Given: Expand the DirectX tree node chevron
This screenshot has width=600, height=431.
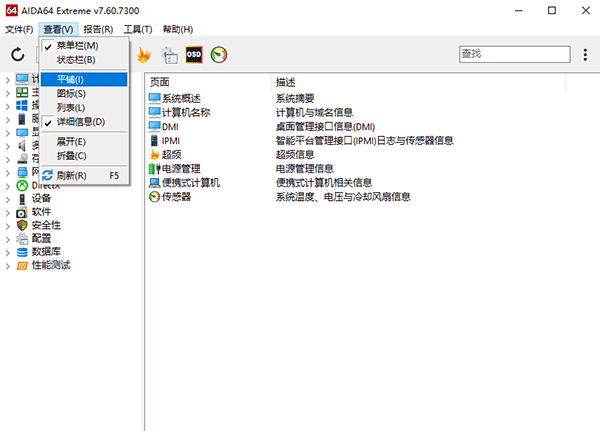Looking at the screenshot, I should [7, 186].
